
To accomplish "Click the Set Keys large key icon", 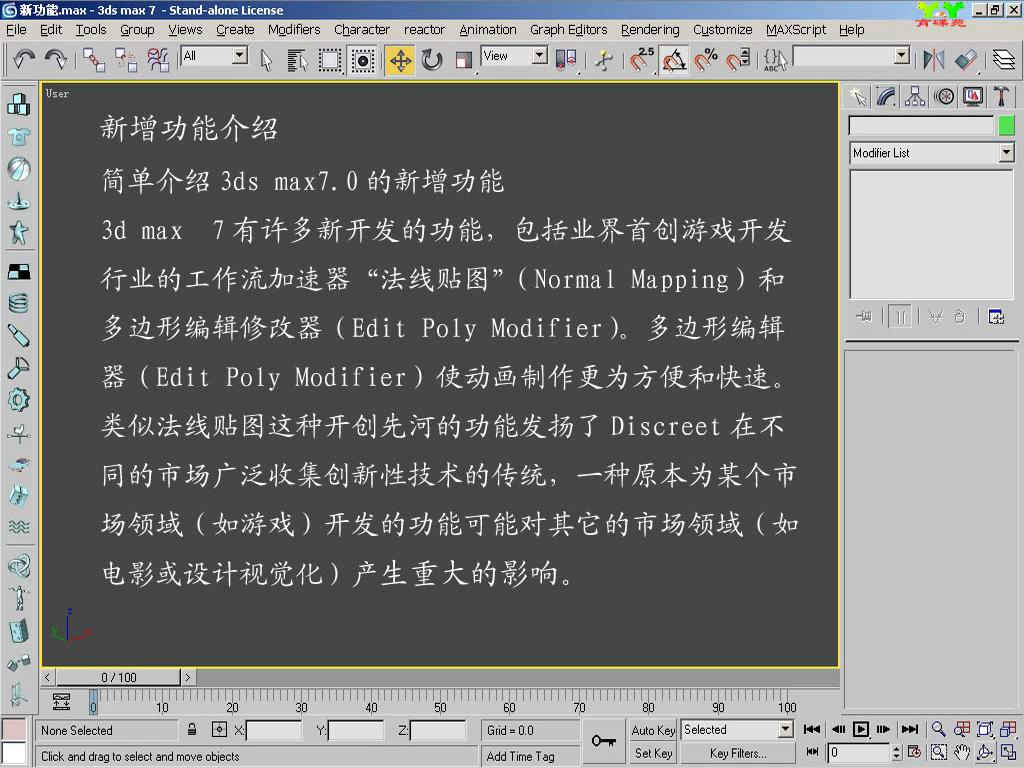I will (x=603, y=741).
